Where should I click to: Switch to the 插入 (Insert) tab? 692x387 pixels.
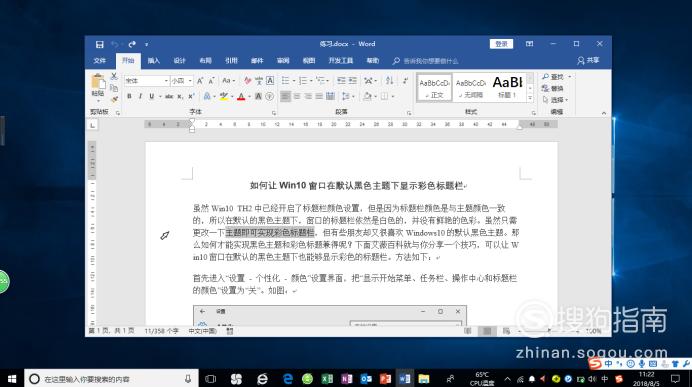point(154,60)
